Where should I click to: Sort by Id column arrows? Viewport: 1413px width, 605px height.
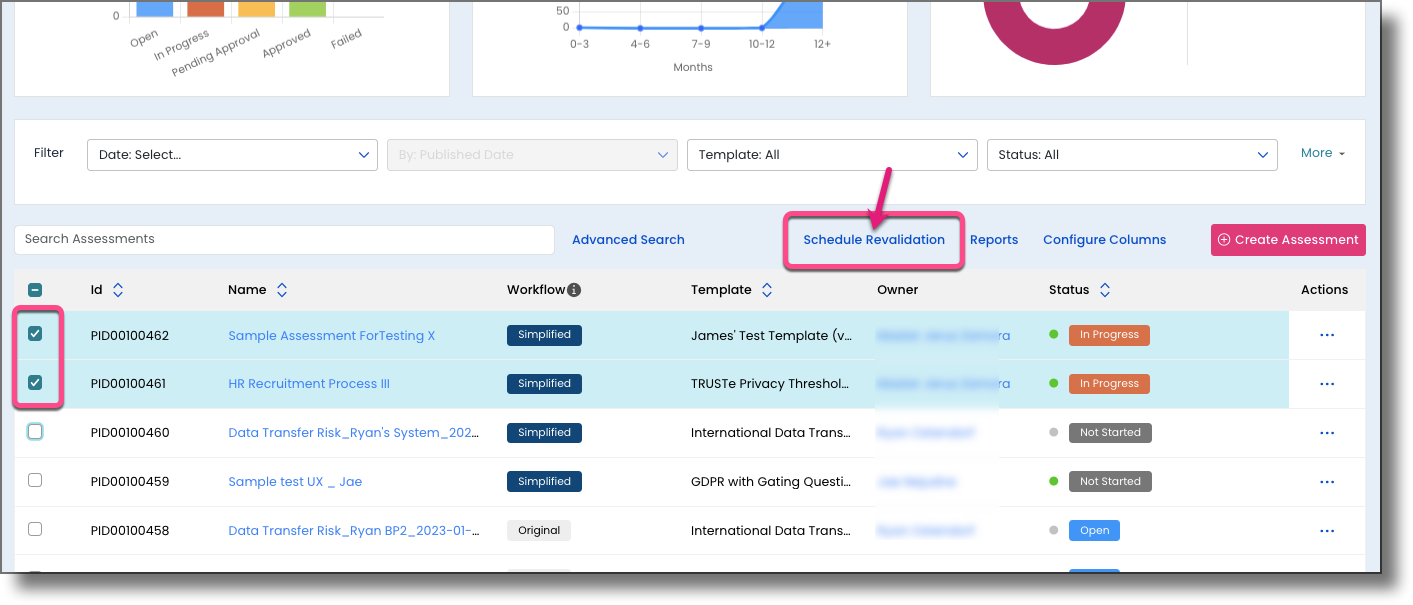click(x=118, y=290)
